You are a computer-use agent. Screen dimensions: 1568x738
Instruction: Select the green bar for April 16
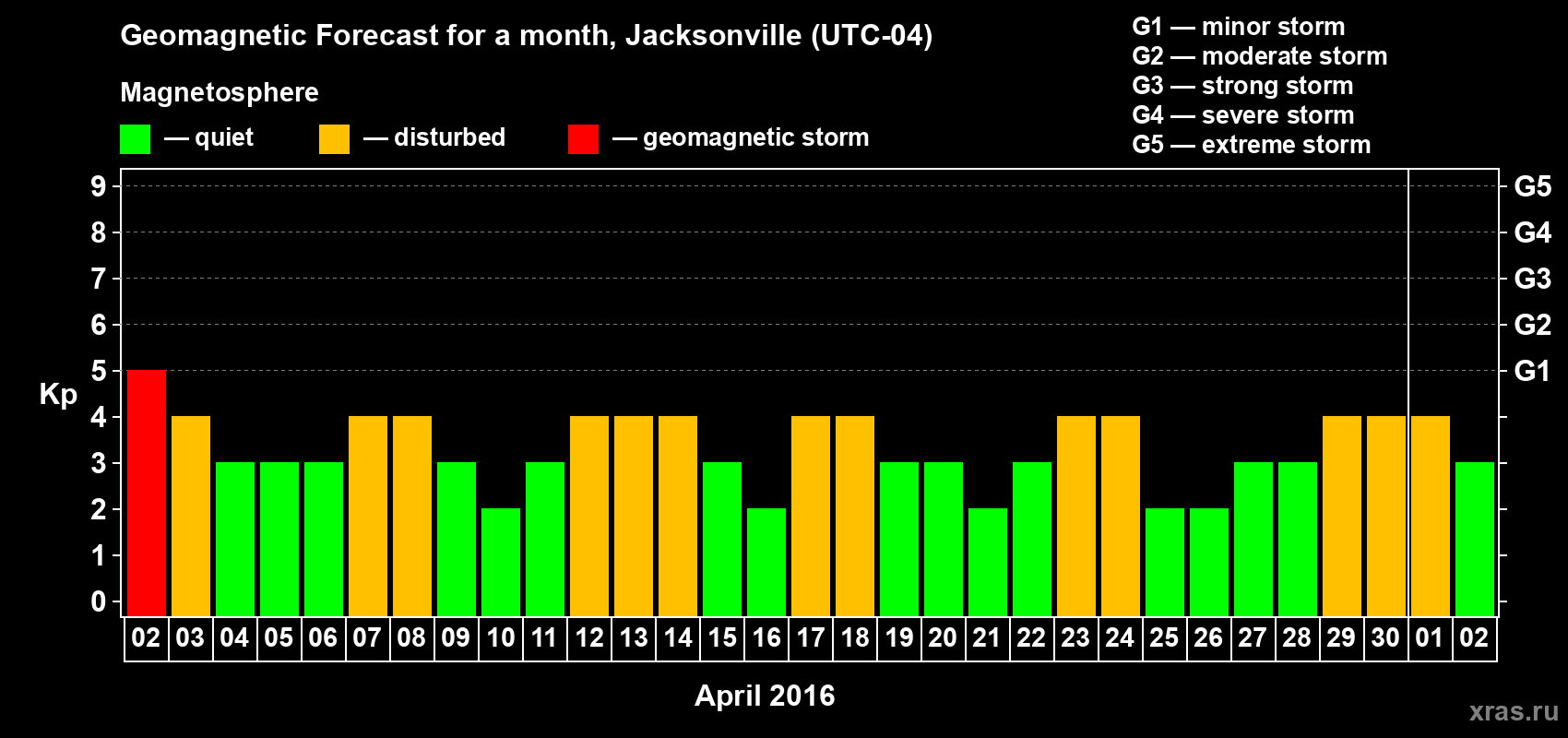pyautogui.click(x=766, y=563)
